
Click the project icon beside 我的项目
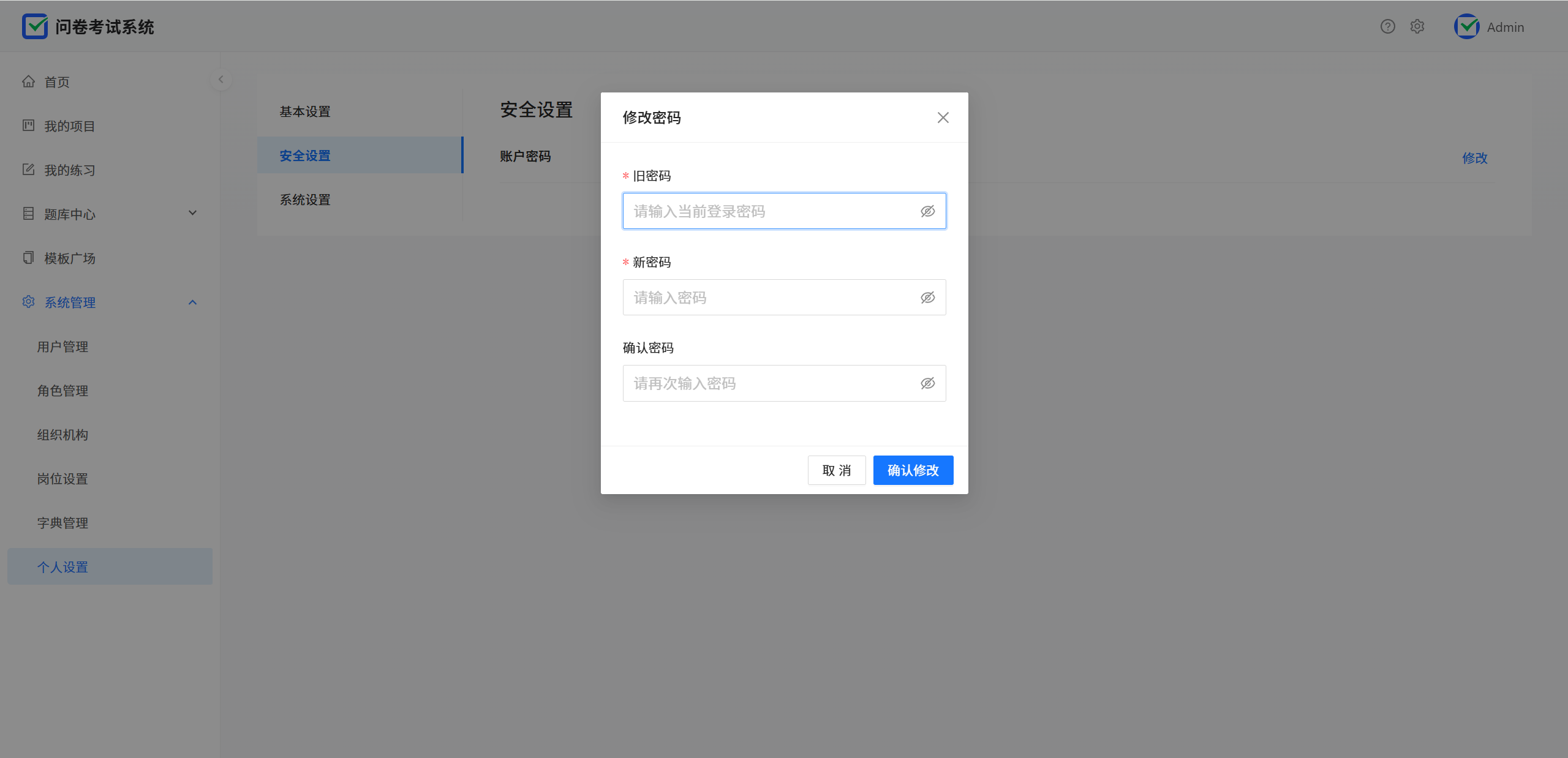point(28,126)
